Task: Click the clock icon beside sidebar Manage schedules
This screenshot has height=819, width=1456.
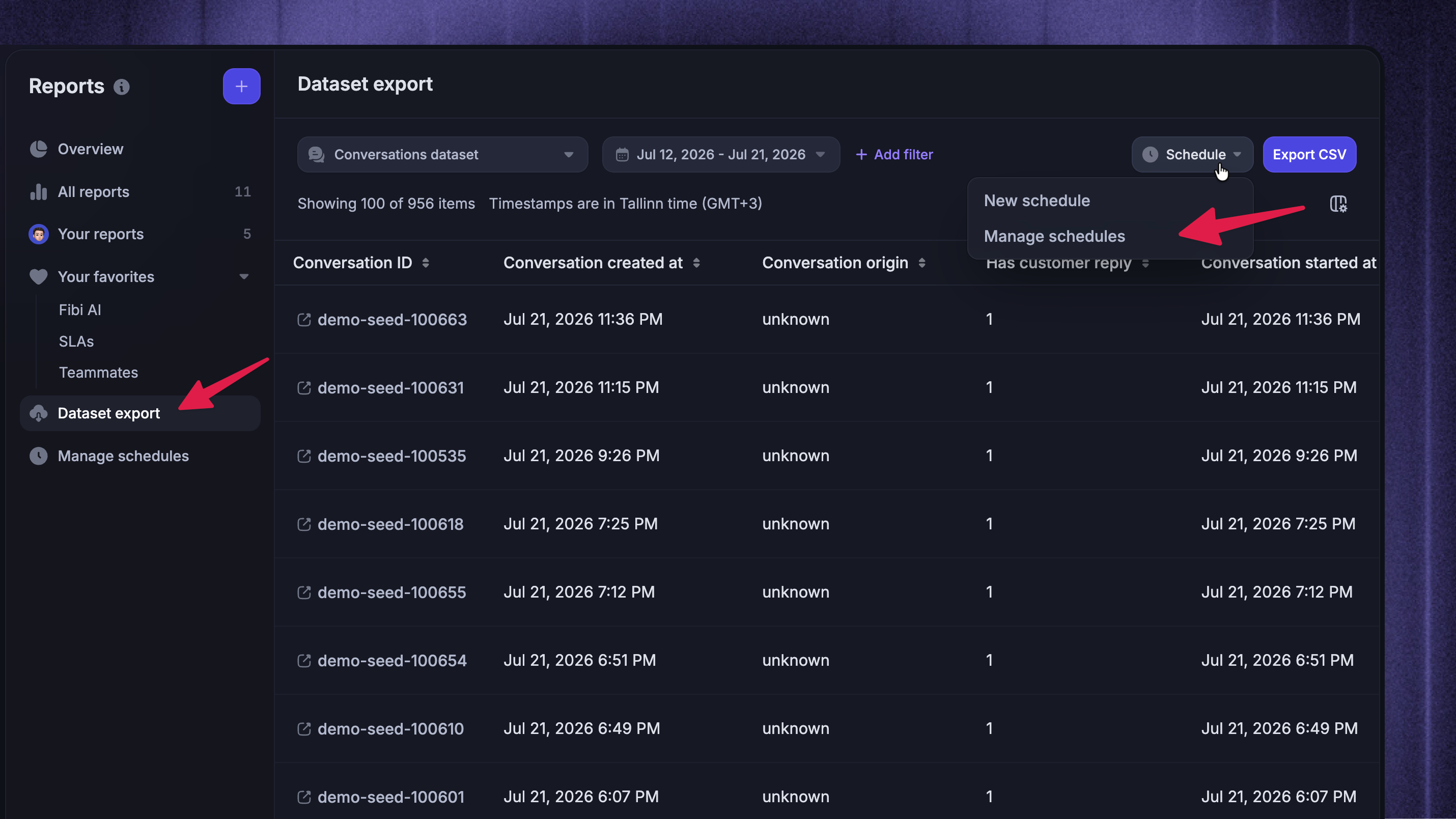Action: [38, 456]
